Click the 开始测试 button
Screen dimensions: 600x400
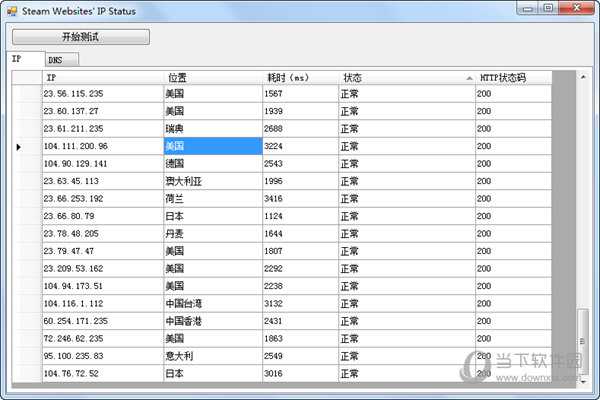click(x=81, y=37)
